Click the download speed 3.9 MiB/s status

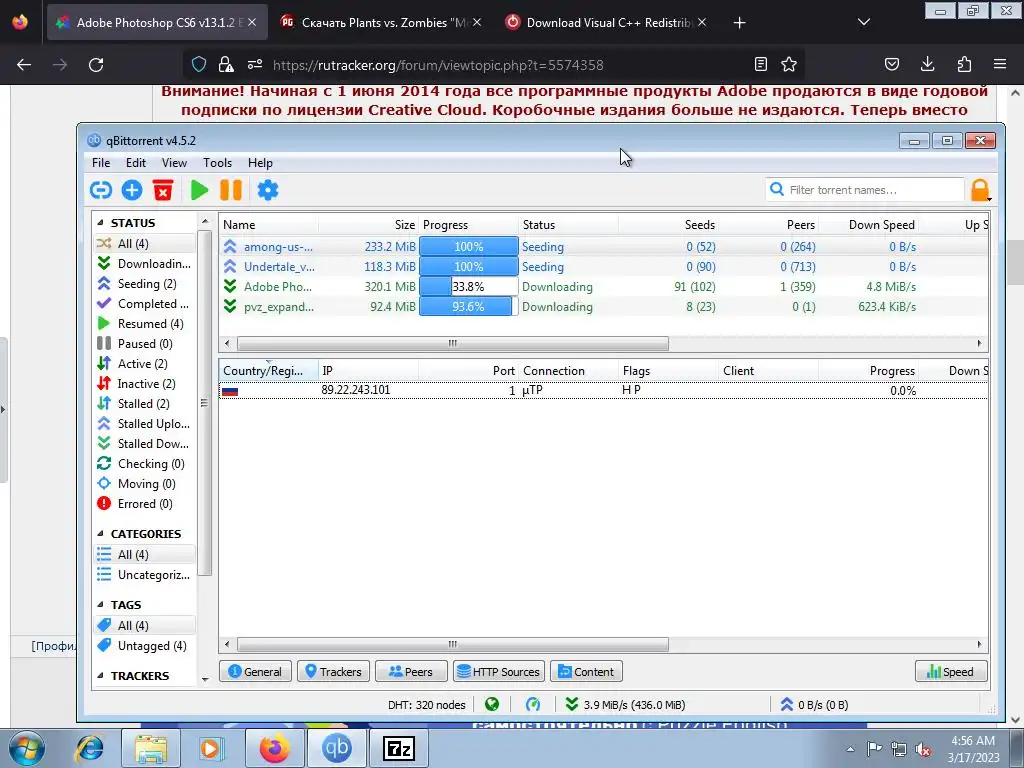click(626, 705)
